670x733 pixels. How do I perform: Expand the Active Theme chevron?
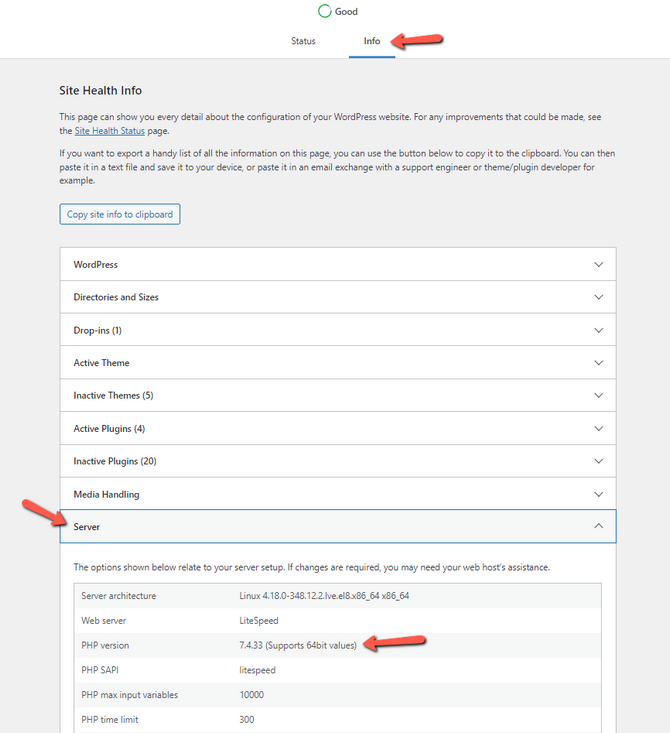(x=598, y=363)
